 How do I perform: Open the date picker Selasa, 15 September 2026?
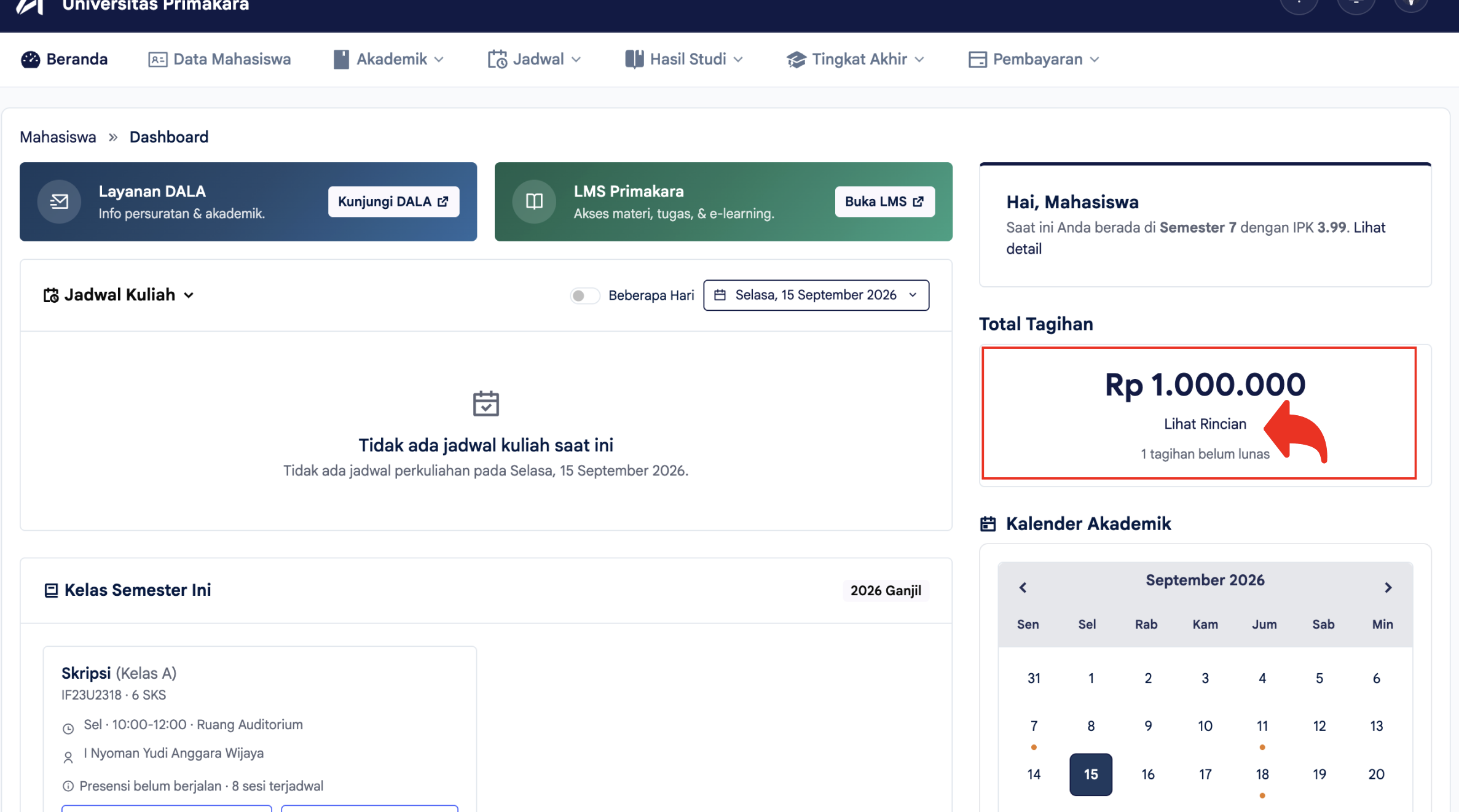816,295
